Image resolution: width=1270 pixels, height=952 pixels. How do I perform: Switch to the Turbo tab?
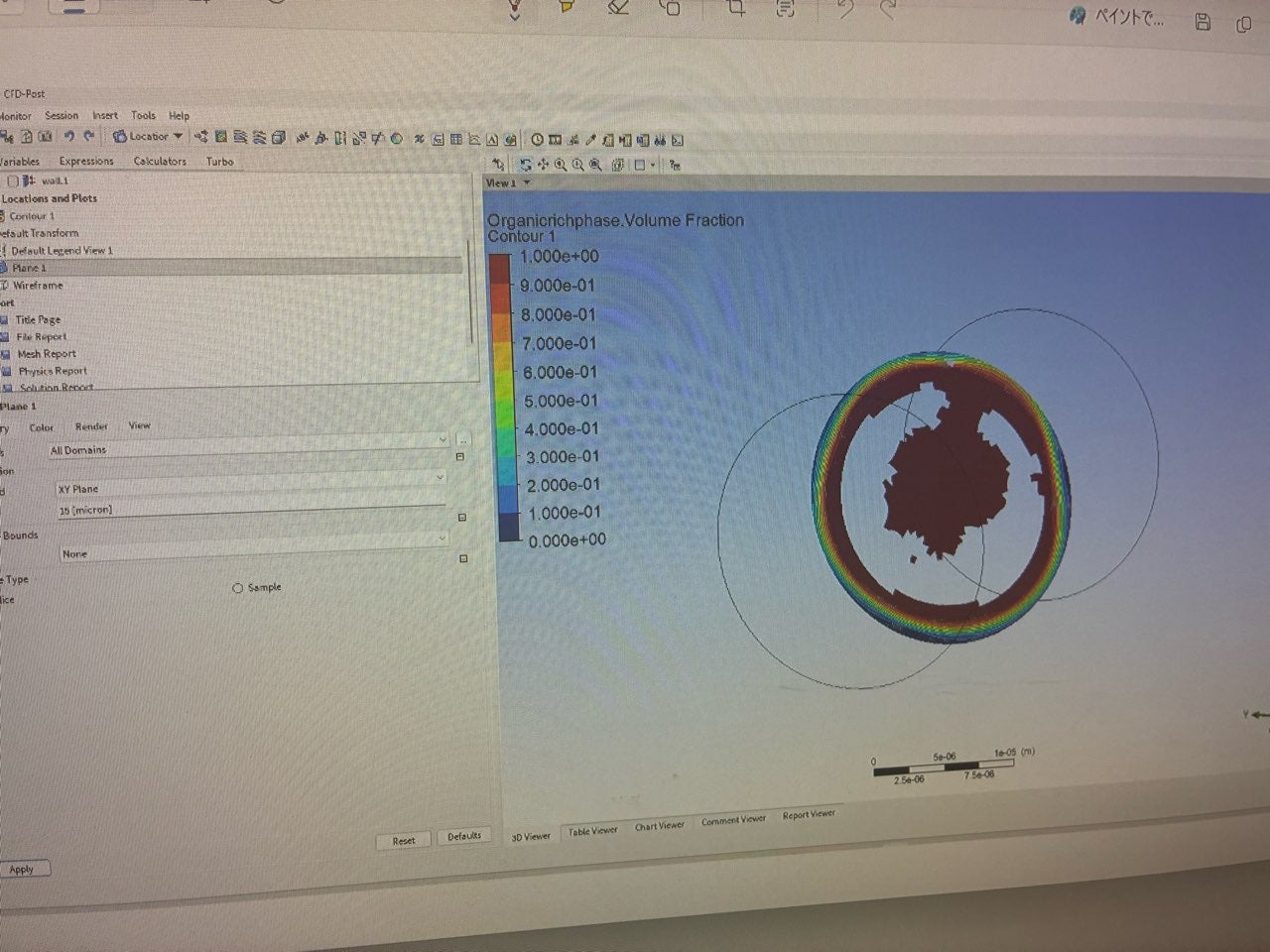(x=220, y=162)
